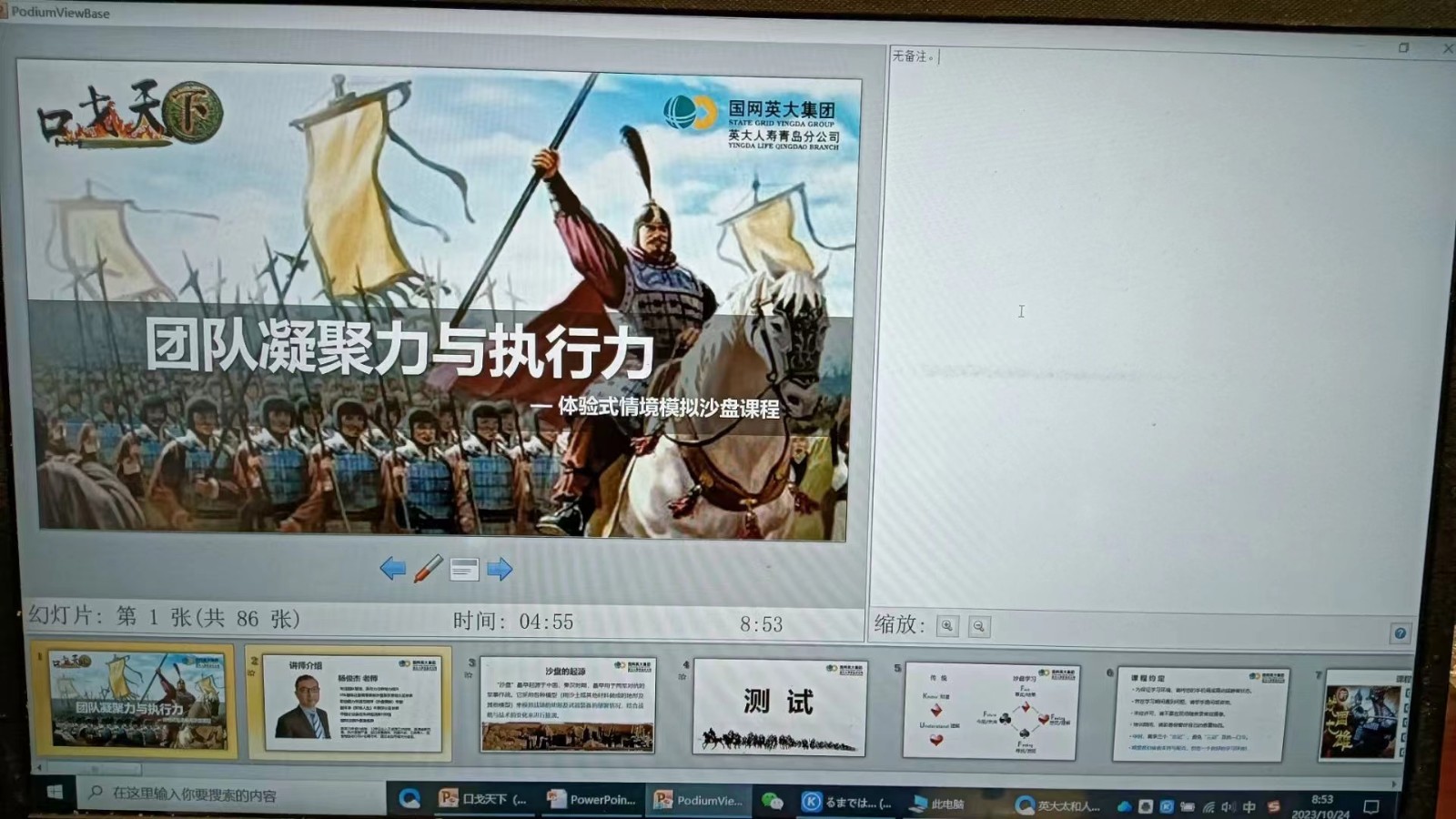
Task: Toggle the 中 input method indicator
Action: 1249,807
